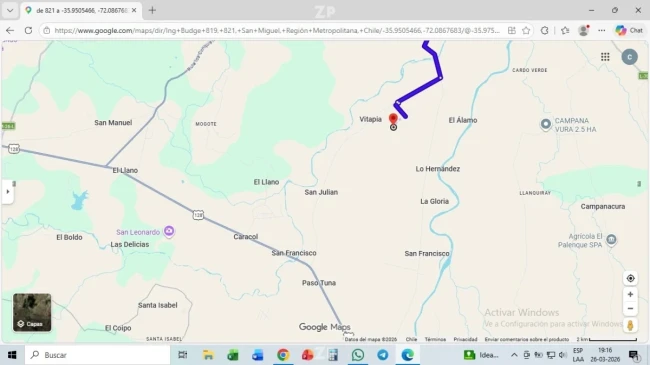Click the El Boldo place label
The image size is (650, 365).
pos(69,237)
